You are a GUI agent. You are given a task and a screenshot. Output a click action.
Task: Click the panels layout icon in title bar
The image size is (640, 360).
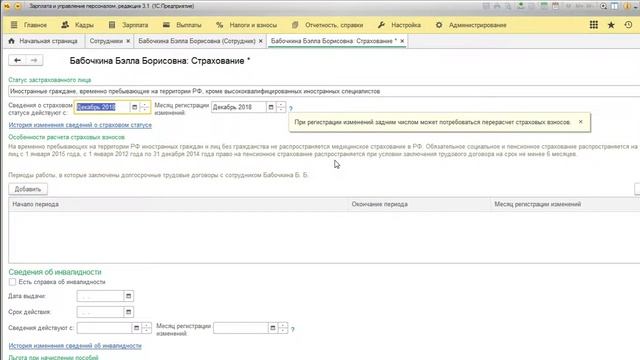(615, 6)
